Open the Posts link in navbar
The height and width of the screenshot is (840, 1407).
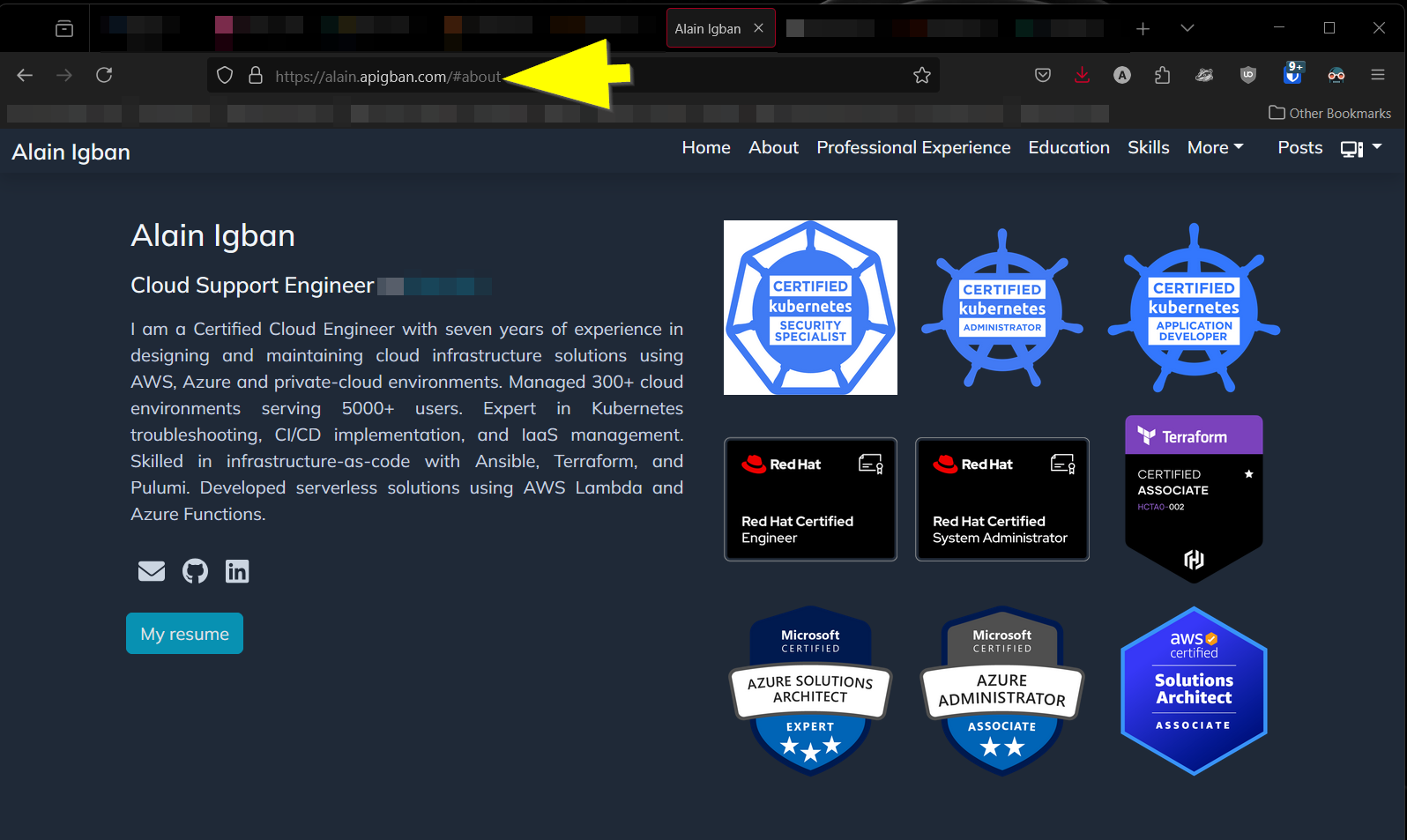pos(1299,148)
